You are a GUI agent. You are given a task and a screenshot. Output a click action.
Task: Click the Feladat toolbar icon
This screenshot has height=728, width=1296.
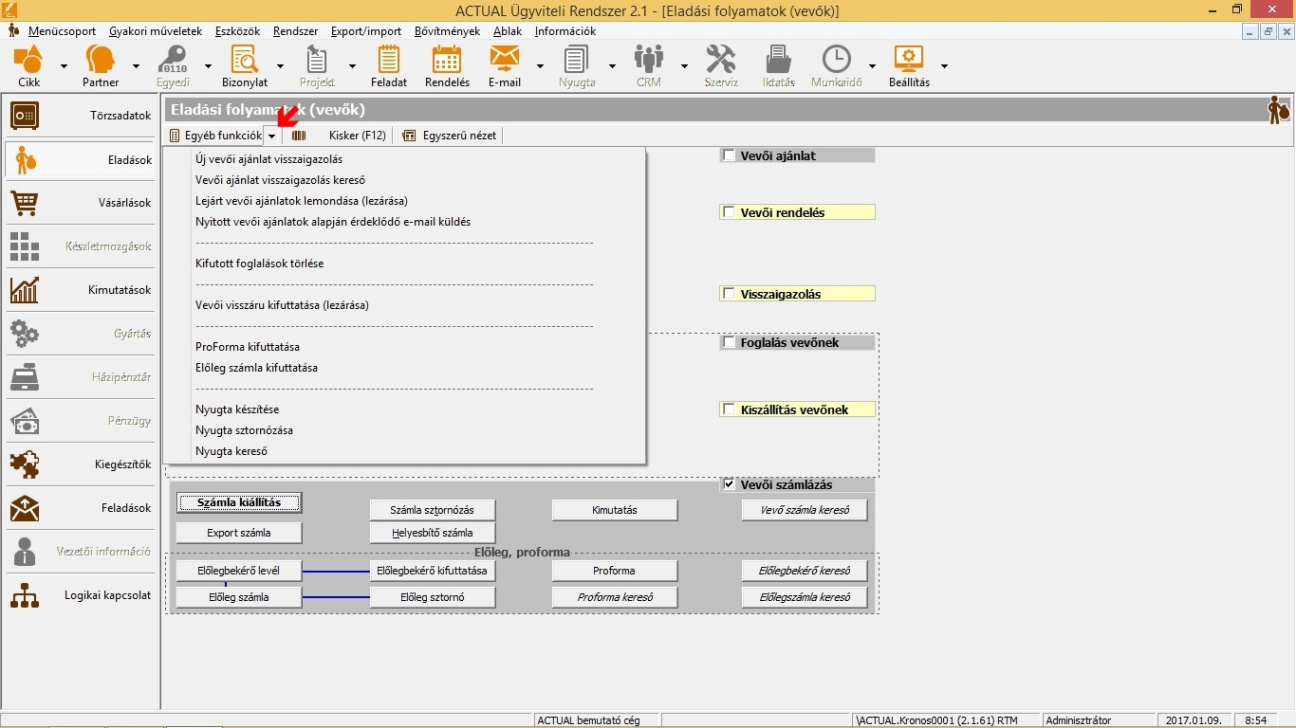[x=388, y=61]
